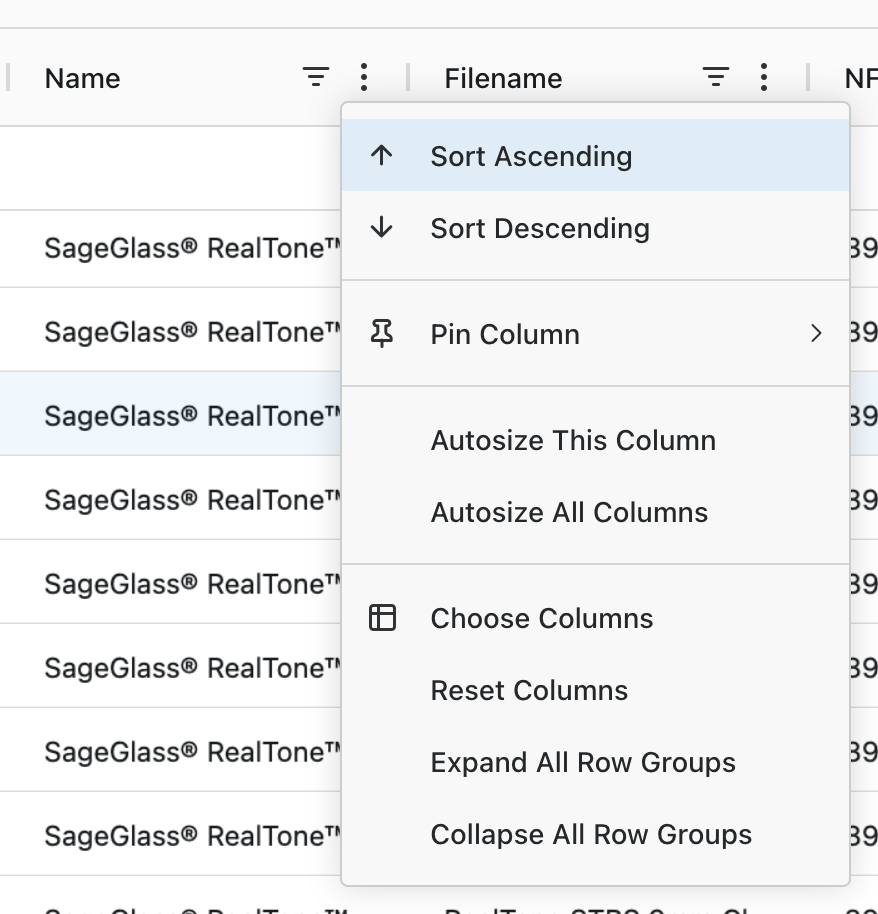The width and height of the screenshot is (878, 914).
Task: Select Sort Descending from the menu
Action: click(595, 227)
